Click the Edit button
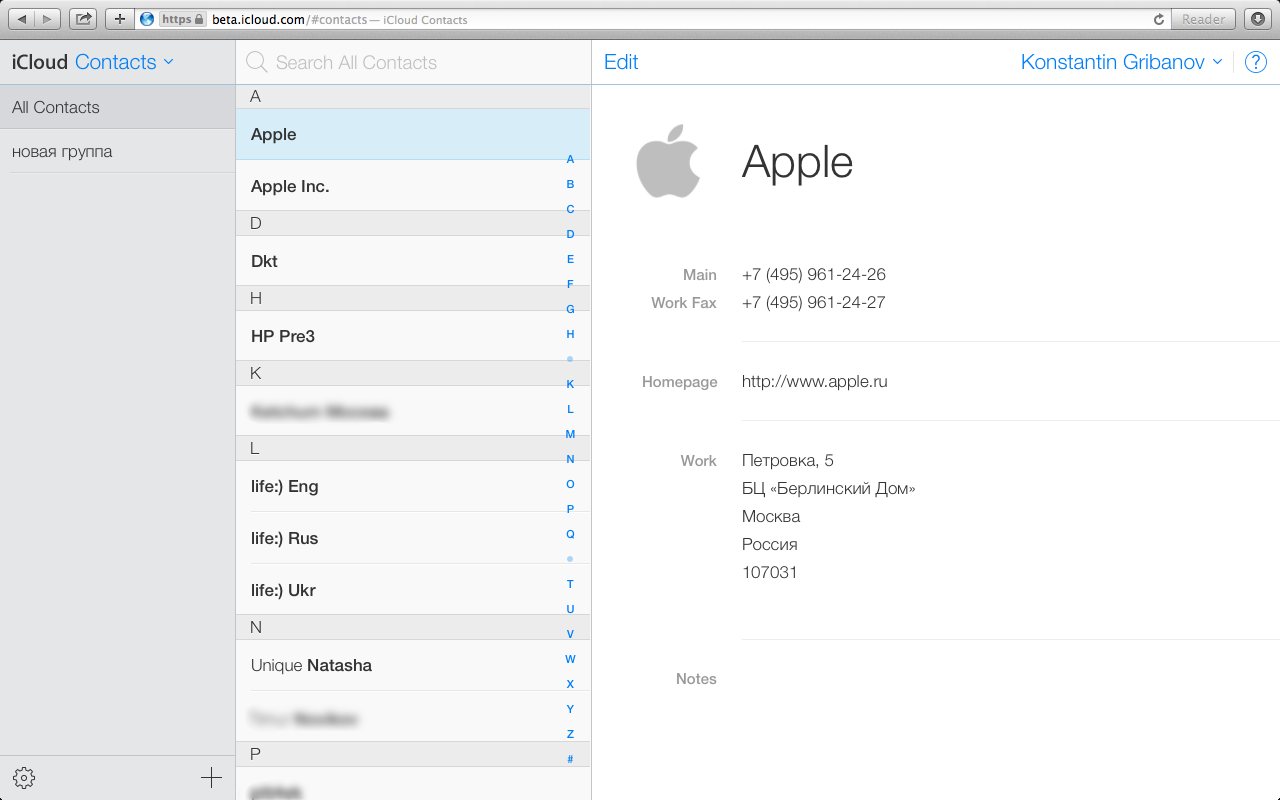Viewport: 1280px width, 800px height. [x=621, y=62]
